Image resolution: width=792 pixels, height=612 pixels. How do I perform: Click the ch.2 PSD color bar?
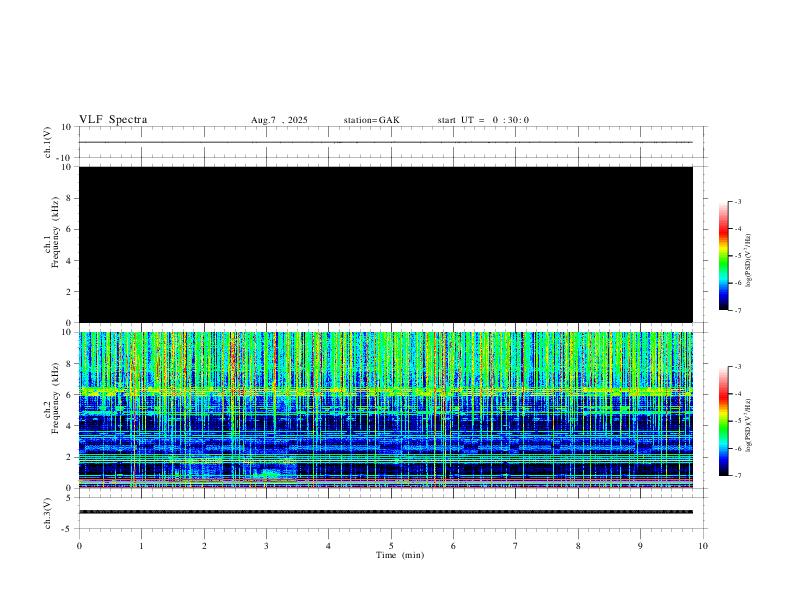[723, 421]
